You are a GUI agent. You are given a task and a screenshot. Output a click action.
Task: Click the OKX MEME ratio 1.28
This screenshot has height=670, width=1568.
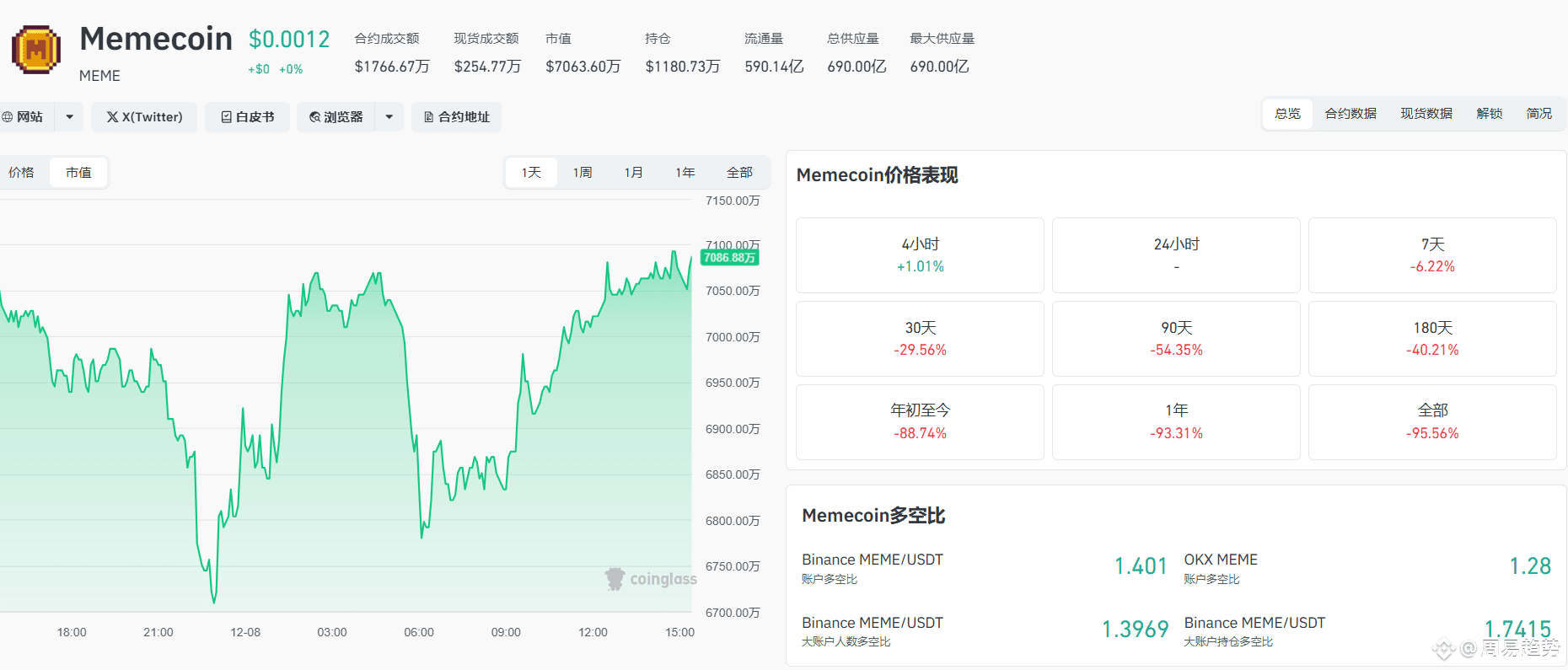pos(1530,566)
